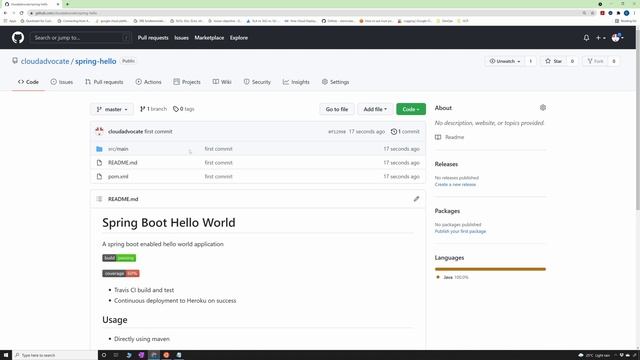Open Pull requests in top navigation
Viewport: 640px width, 360px height.
[x=153, y=38]
